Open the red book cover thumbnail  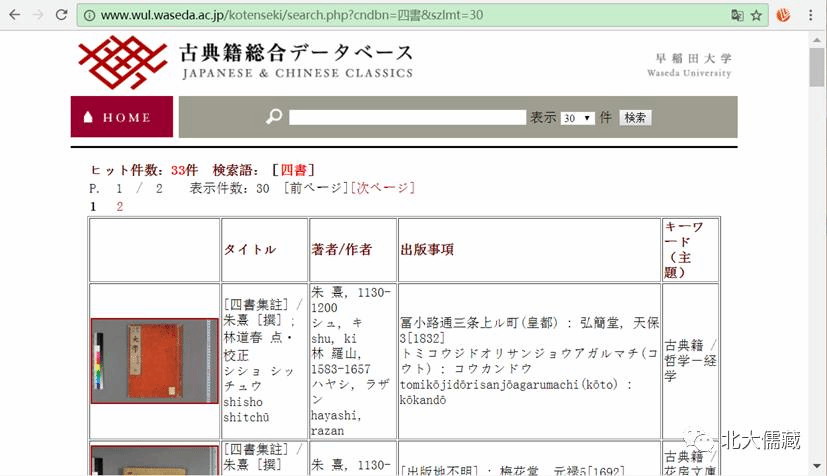tap(154, 361)
